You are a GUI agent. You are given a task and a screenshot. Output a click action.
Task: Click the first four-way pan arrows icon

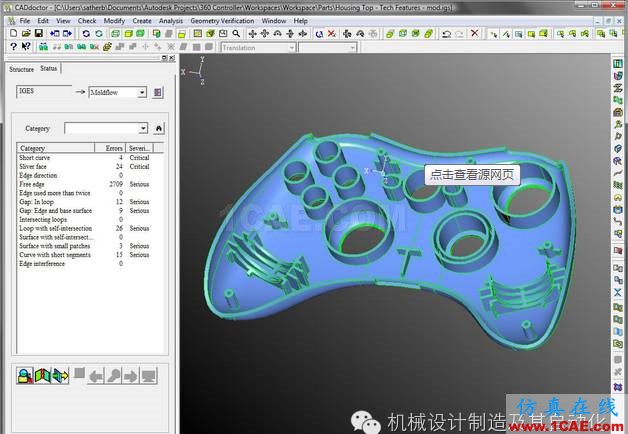tap(252, 34)
